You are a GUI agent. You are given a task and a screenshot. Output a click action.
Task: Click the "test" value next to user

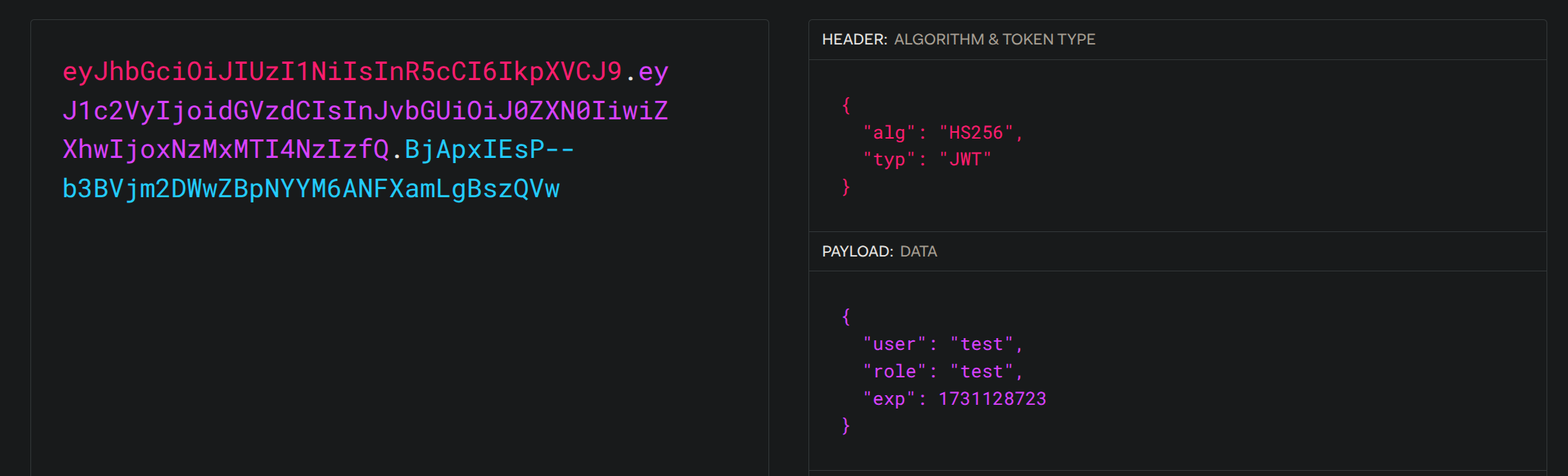click(982, 344)
